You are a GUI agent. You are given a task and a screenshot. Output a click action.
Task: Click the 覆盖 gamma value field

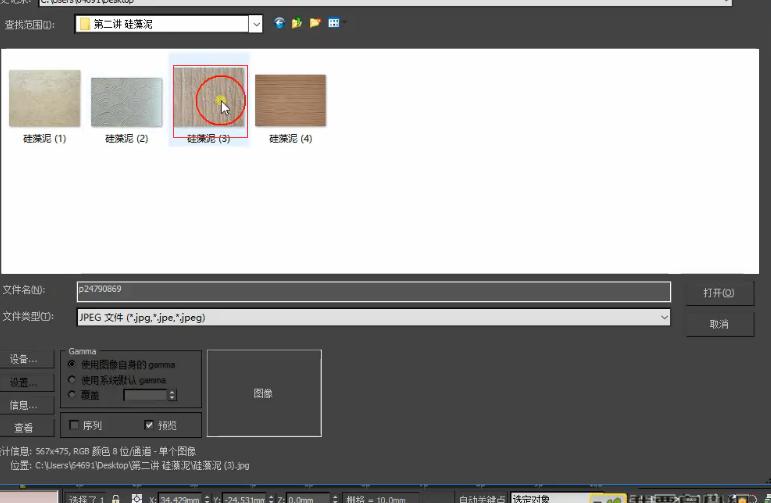click(x=146, y=395)
